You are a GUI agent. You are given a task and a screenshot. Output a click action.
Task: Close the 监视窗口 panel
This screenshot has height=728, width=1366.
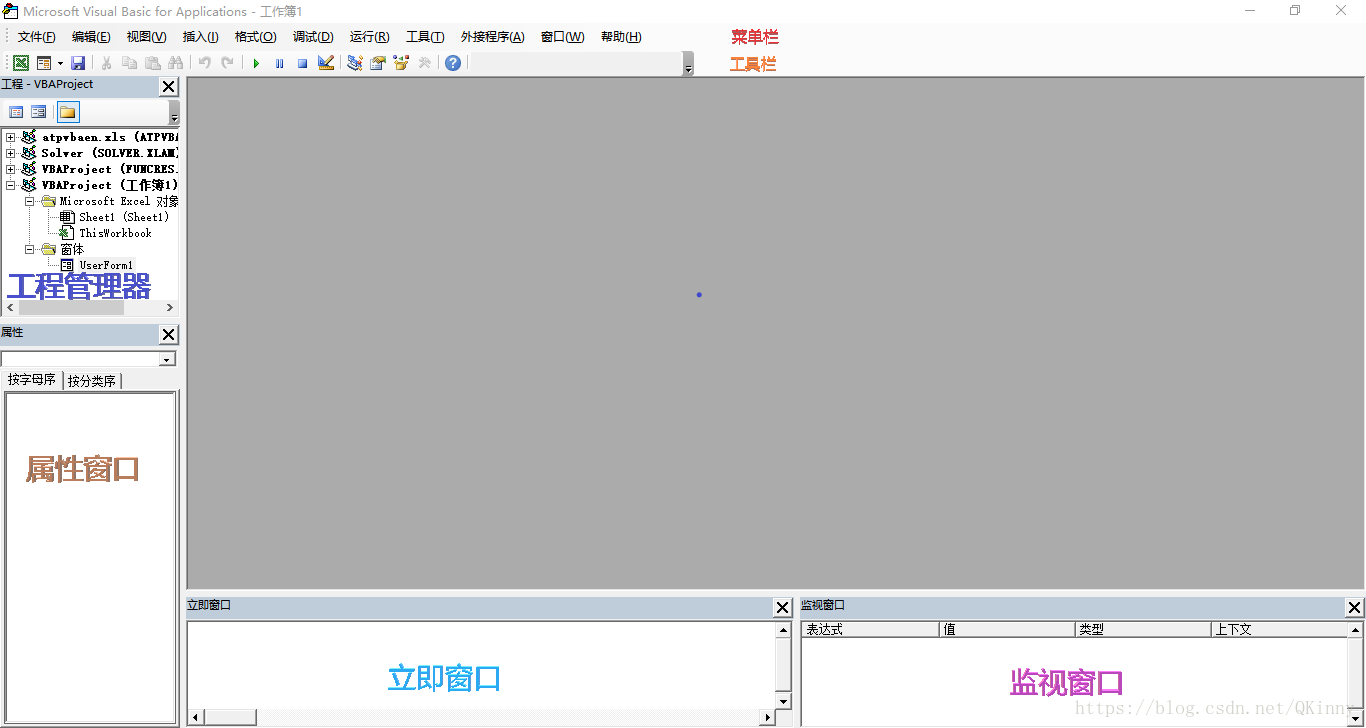pos(1355,608)
